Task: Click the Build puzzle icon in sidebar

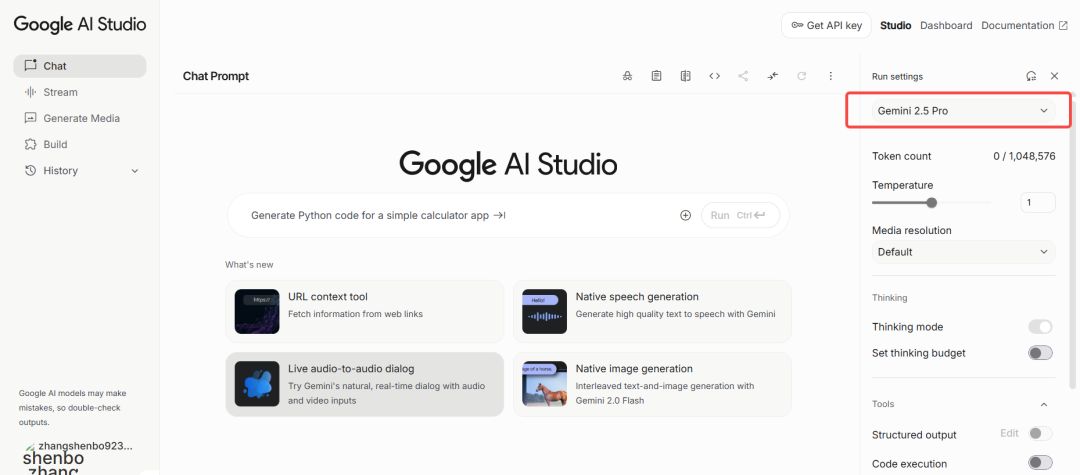Action: pos(30,145)
